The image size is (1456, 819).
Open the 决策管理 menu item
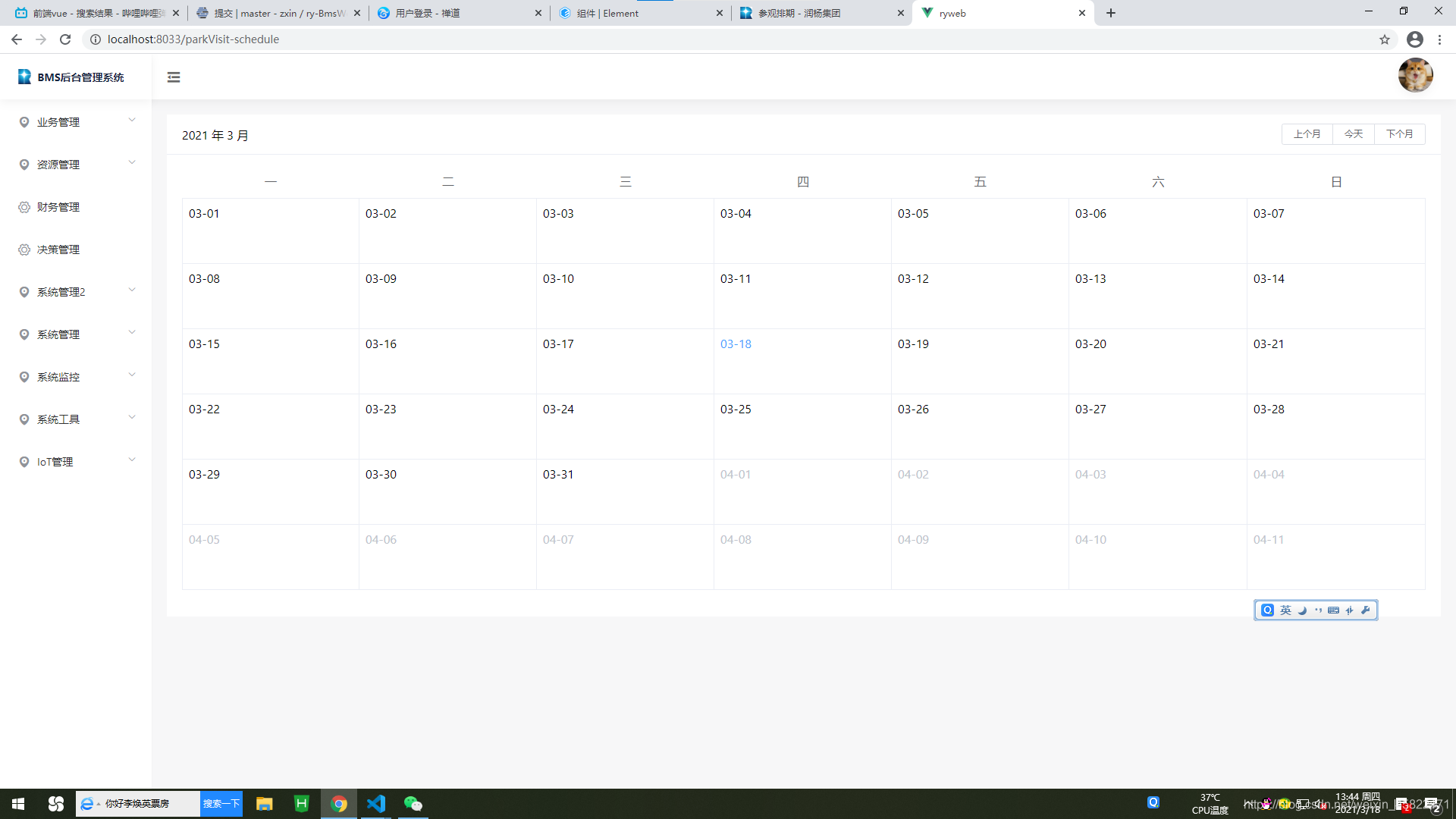[58, 249]
